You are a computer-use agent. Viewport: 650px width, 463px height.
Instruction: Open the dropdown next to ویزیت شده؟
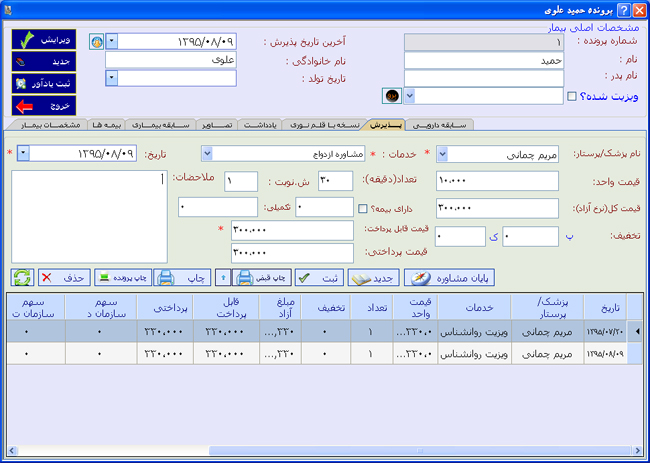coord(410,96)
